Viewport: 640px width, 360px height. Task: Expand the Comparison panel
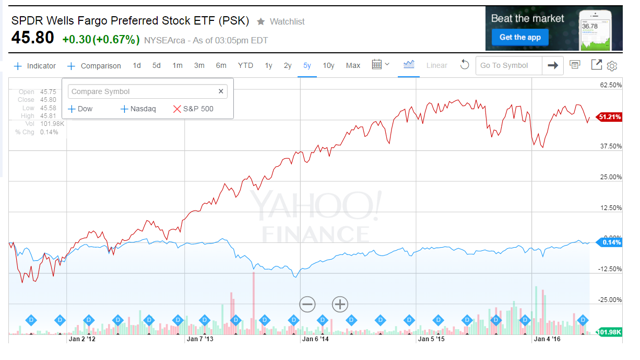94,66
